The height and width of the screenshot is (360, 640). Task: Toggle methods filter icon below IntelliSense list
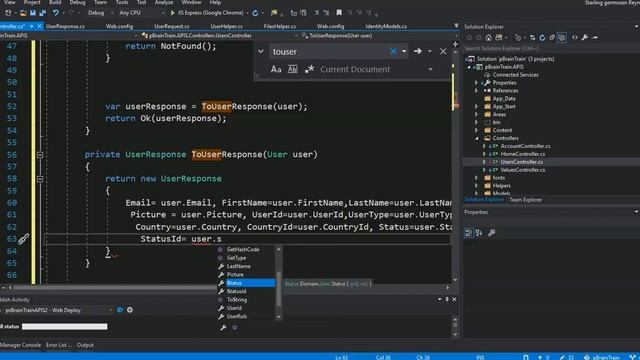click(235, 327)
